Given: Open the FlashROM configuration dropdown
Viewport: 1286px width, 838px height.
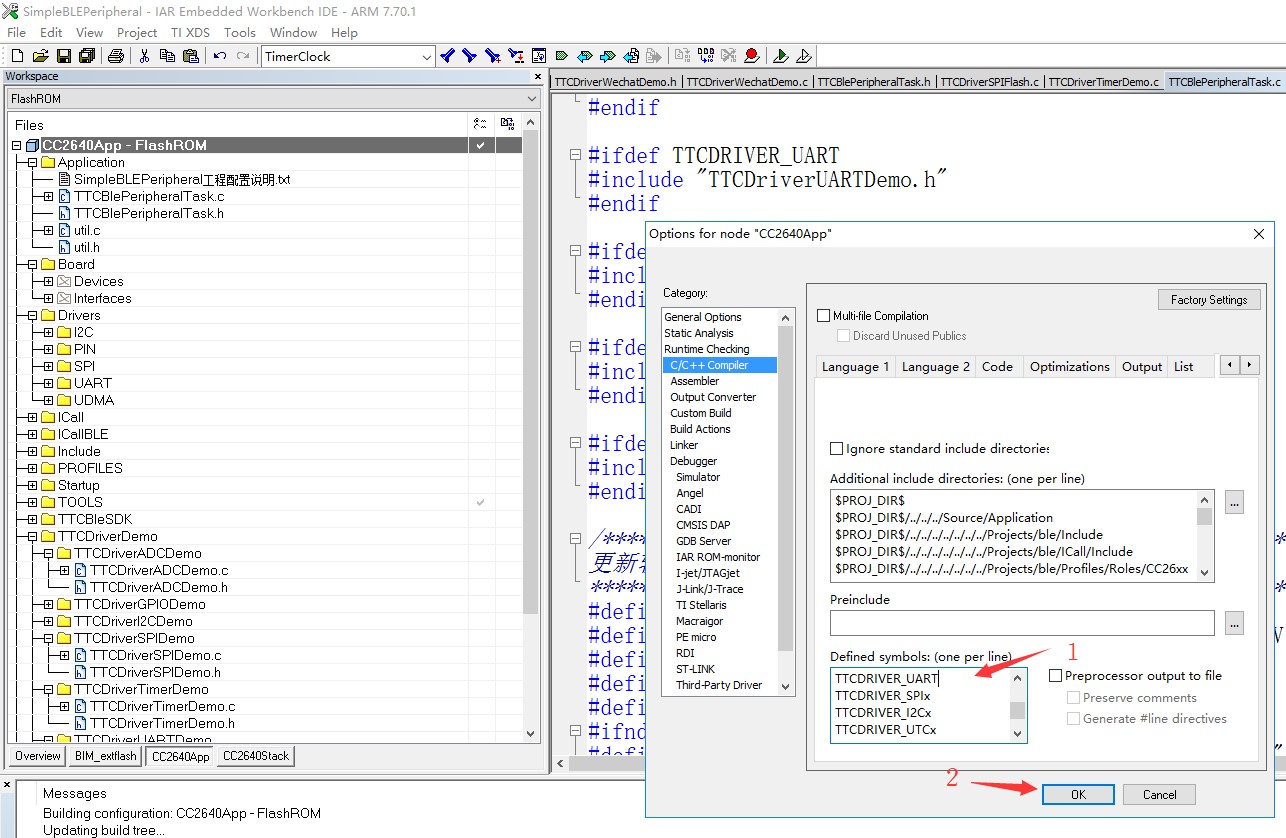Looking at the screenshot, I should (531, 99).
